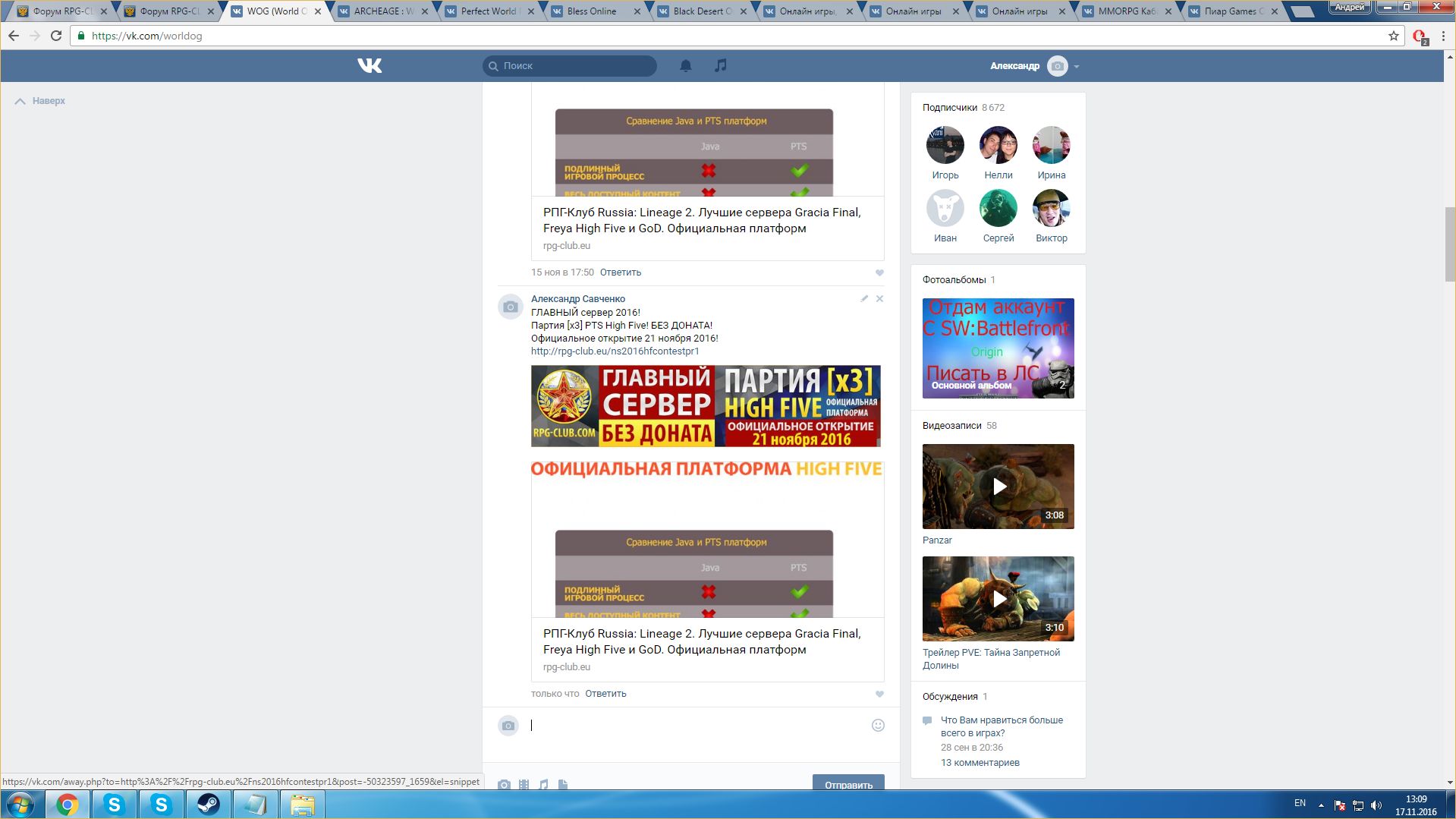
Task: Expand the Александр account dropdown menu
Action: tap(1076, 67)
